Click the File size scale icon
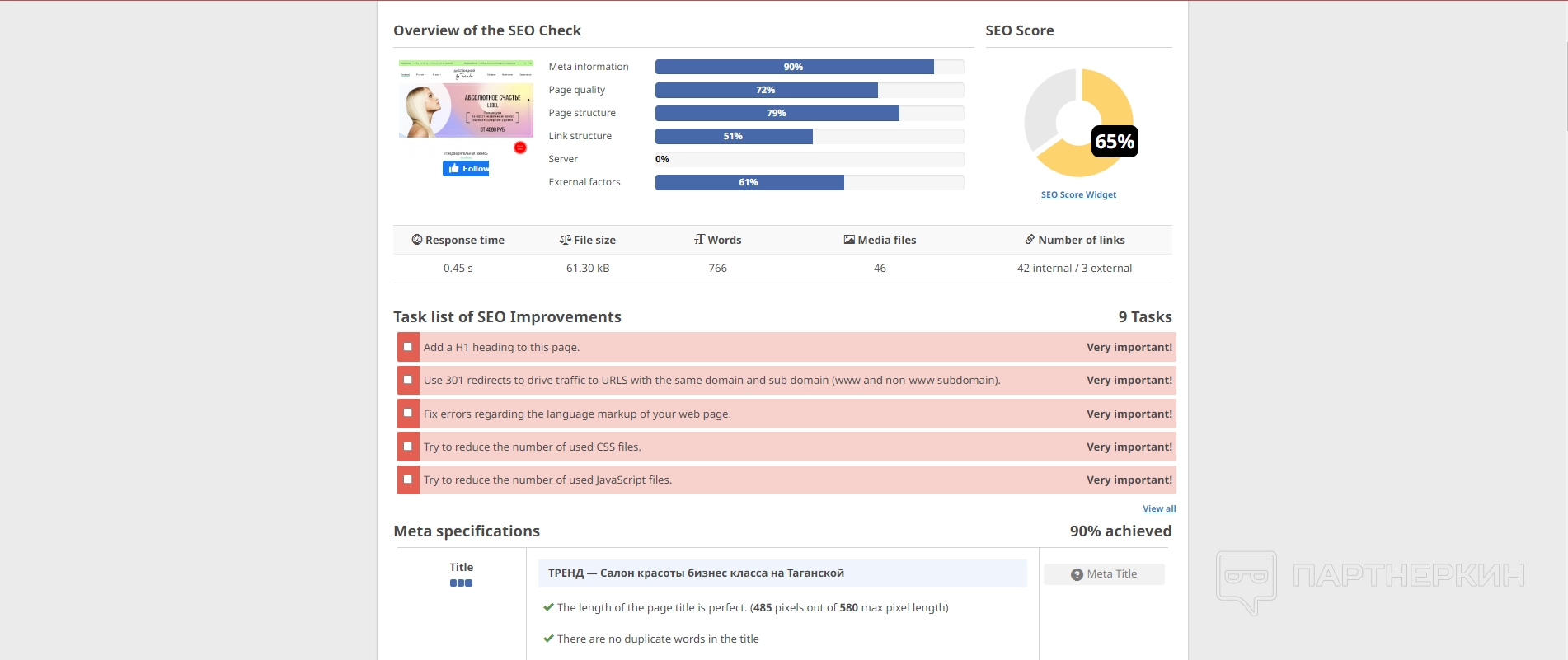The image size is (1568, 660). tap(565, 240)
